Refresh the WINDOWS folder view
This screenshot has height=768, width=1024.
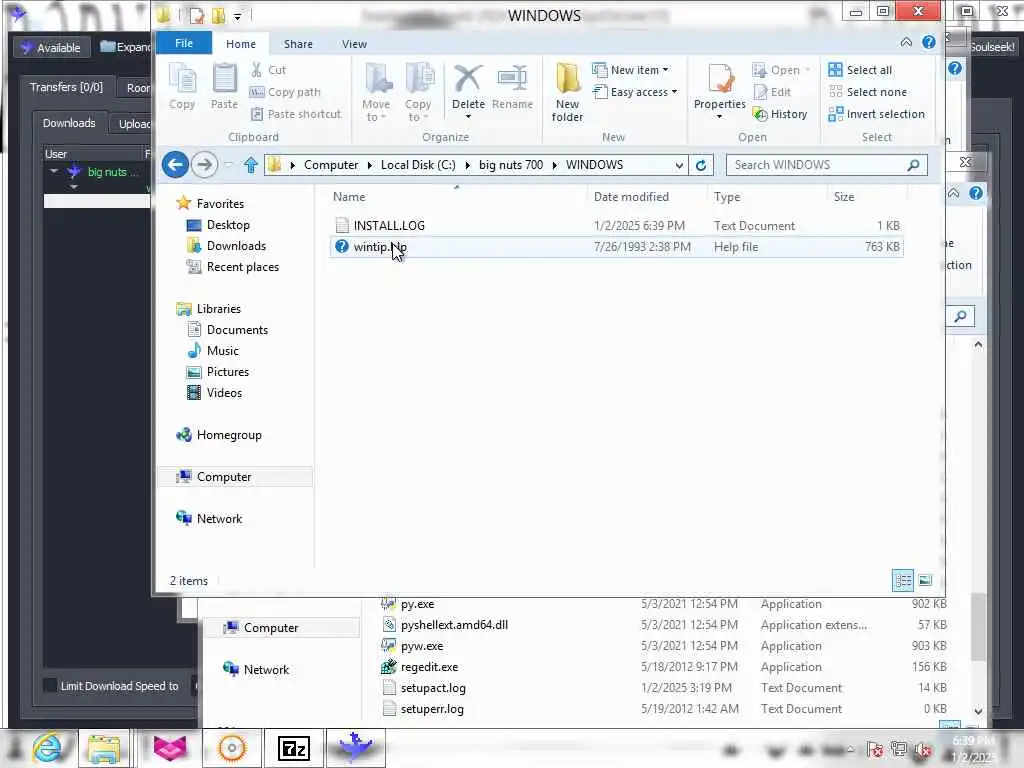click(x=701, y=165)
